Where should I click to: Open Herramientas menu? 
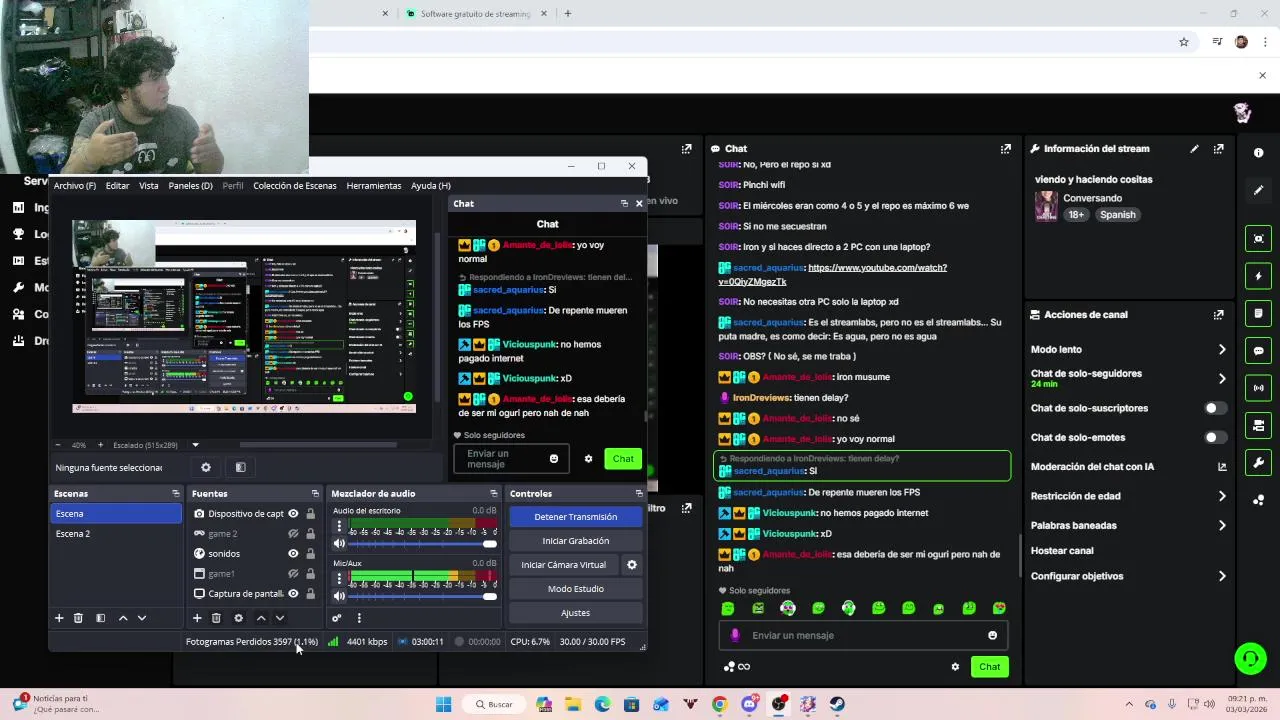[x=374, y=186]
